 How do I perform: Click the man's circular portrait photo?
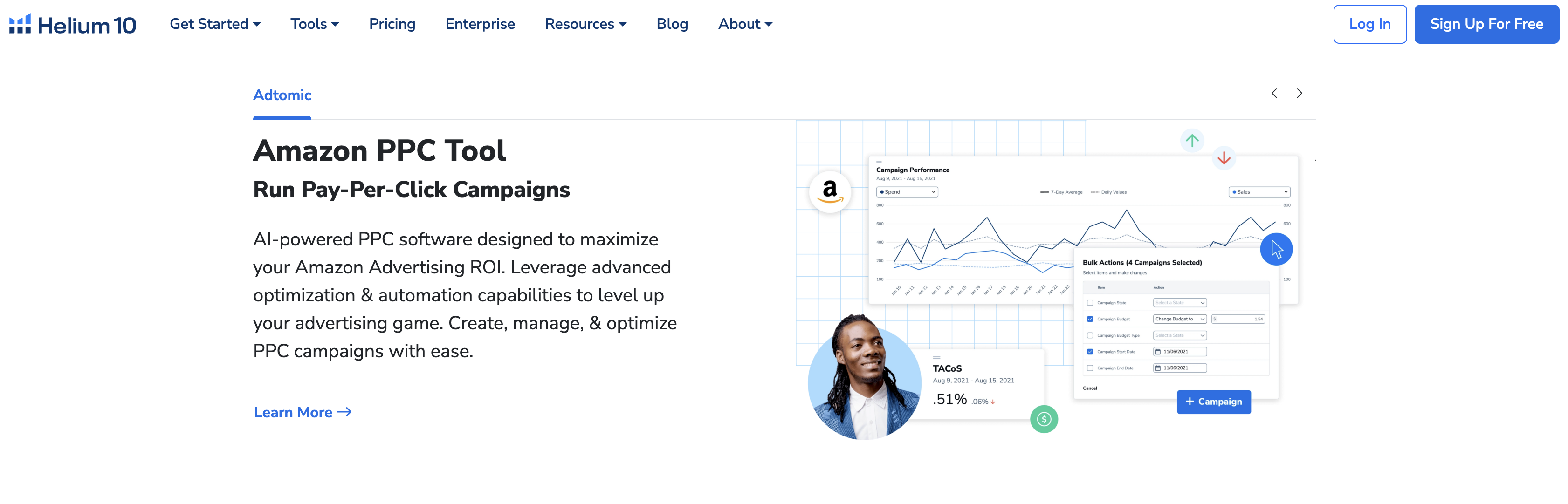pos(864,383)
